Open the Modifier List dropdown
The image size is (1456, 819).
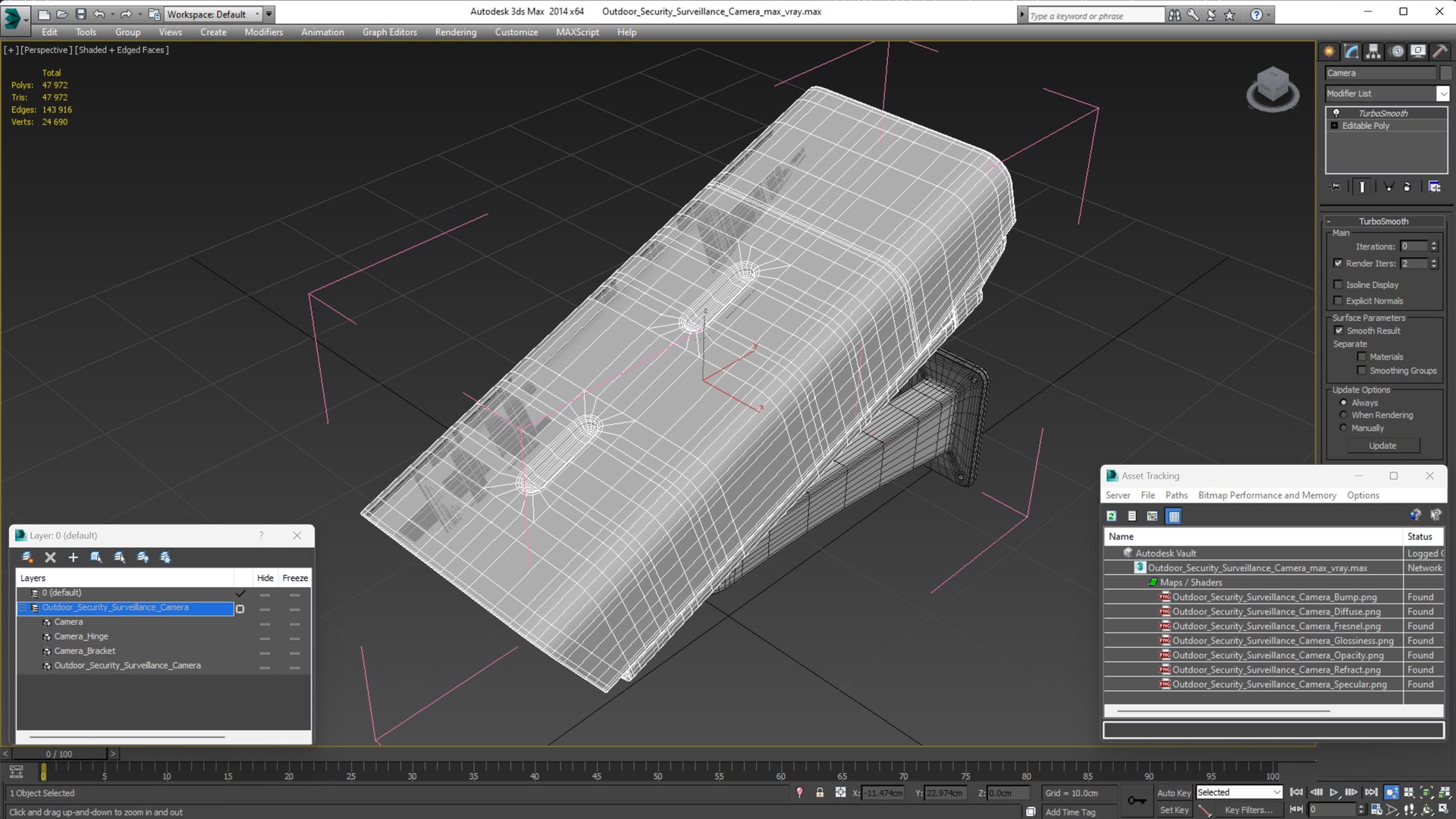[x=1442, y=93]
